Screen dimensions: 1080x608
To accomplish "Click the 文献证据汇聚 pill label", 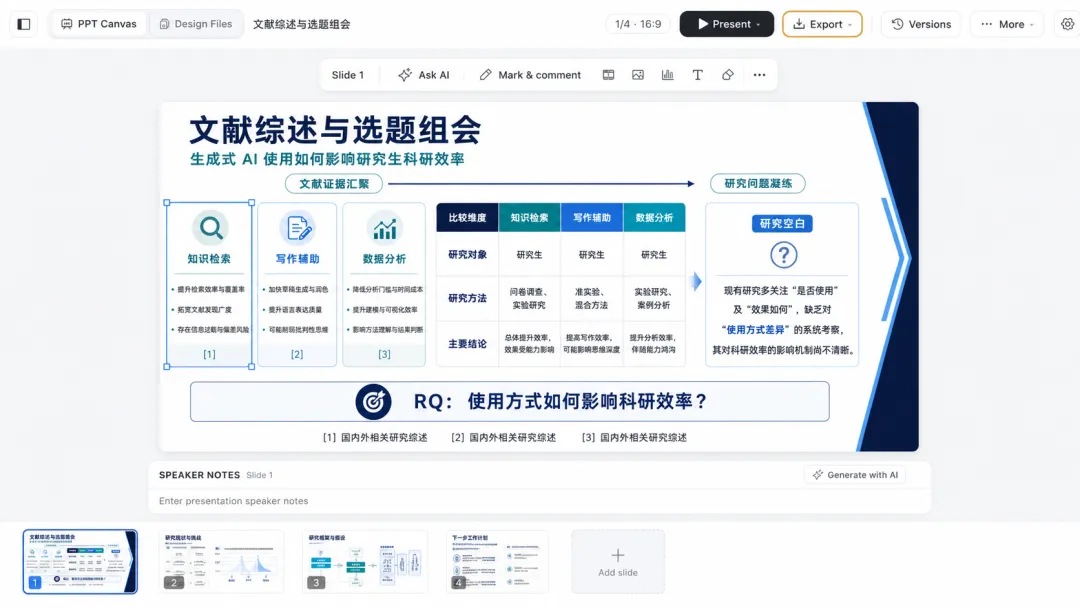I will 334,184.
